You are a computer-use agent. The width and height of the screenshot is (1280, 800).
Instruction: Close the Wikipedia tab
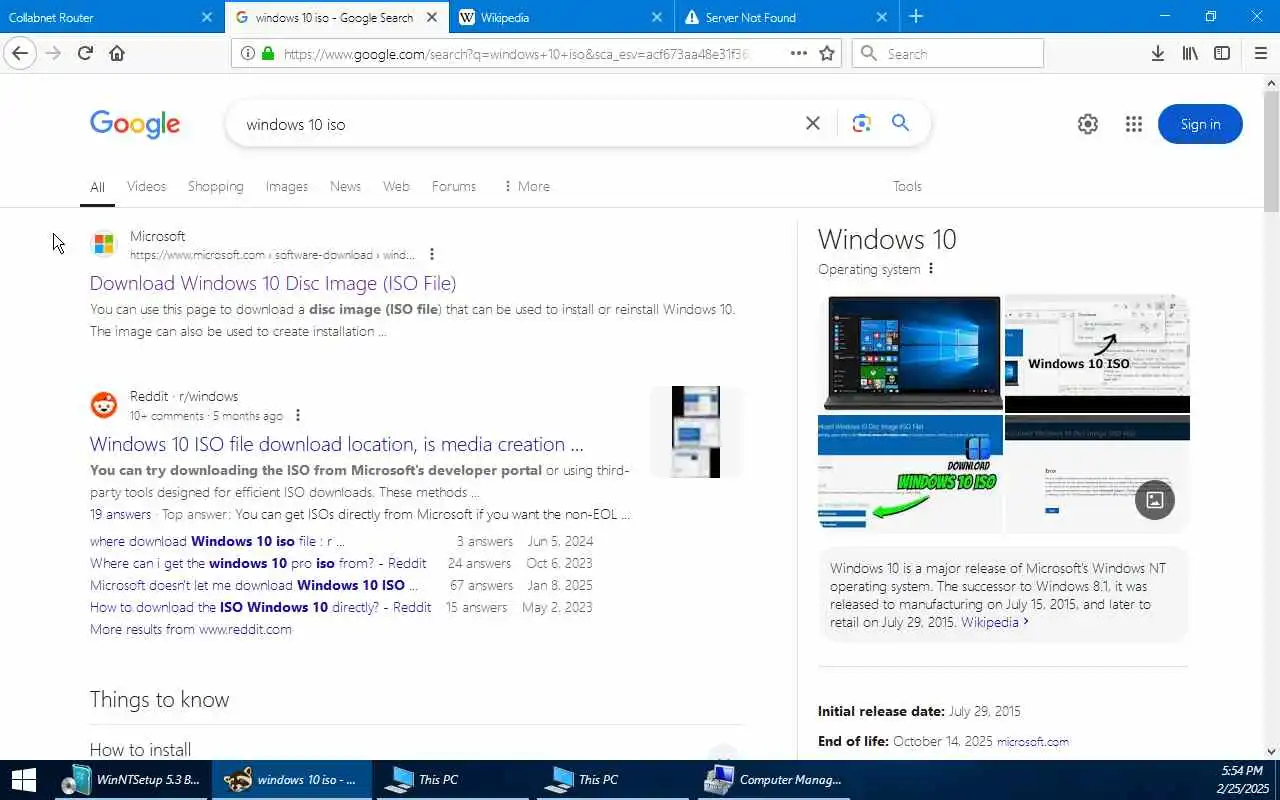(657, 17)
